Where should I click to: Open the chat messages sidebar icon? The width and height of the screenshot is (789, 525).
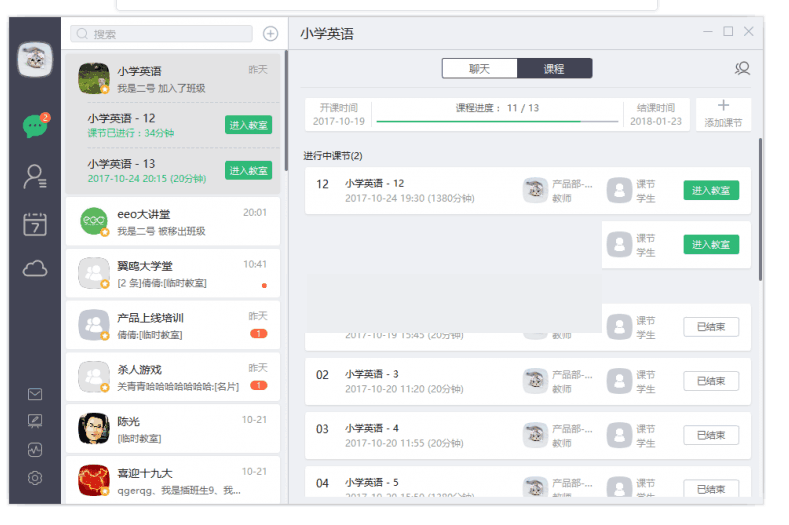pos(35,127)
